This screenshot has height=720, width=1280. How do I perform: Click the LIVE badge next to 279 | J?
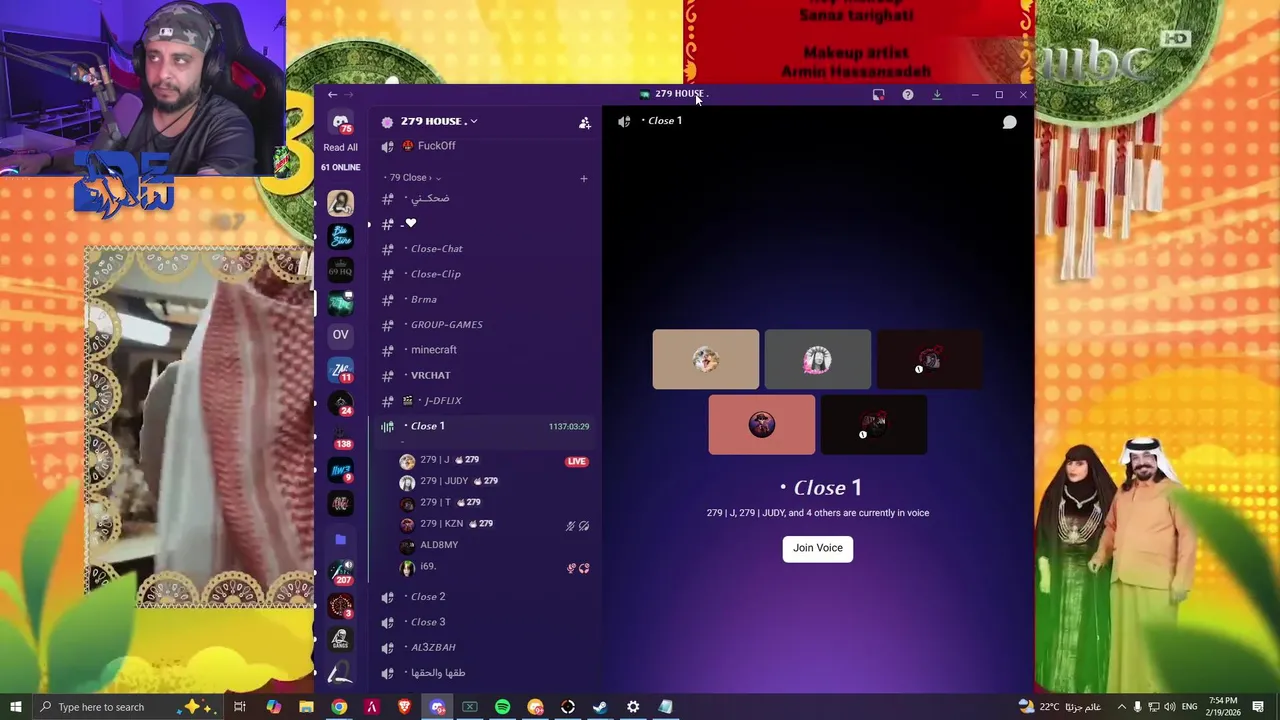pos(576,461)
